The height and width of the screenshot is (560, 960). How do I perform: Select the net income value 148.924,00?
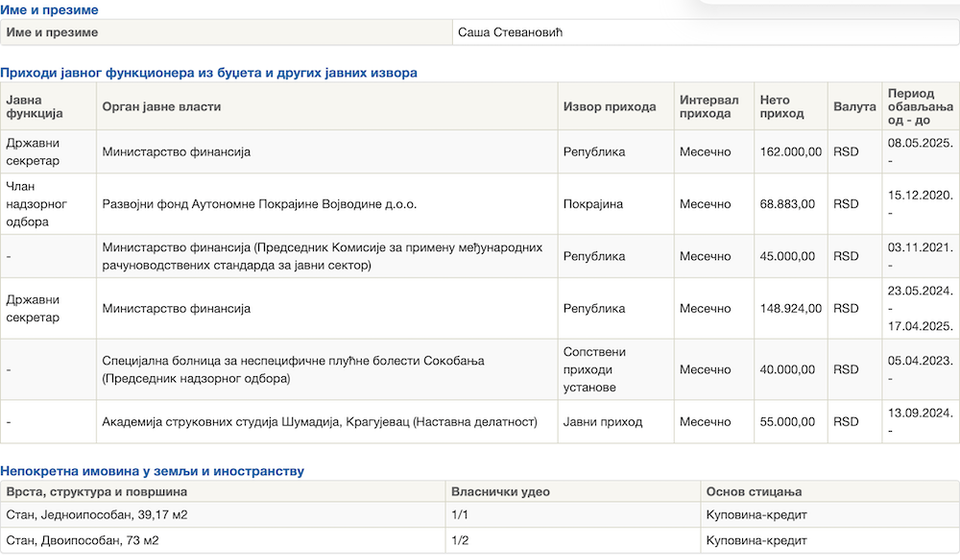[790, 308]
